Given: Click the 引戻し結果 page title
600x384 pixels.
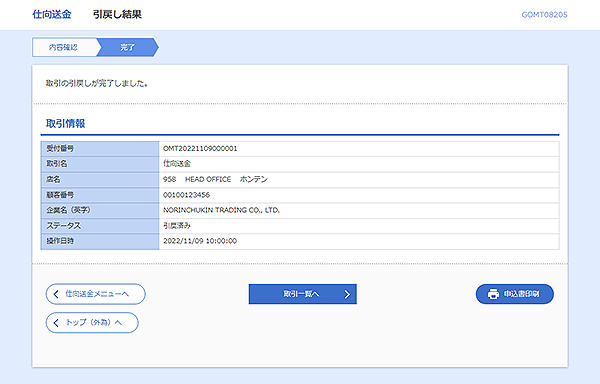Looking at the screenshot, I should coord(117,15).
